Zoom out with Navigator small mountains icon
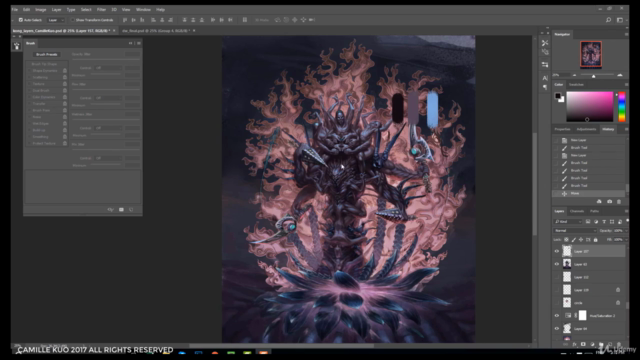Viewport: 640px width, 360px height. (574, 75)
